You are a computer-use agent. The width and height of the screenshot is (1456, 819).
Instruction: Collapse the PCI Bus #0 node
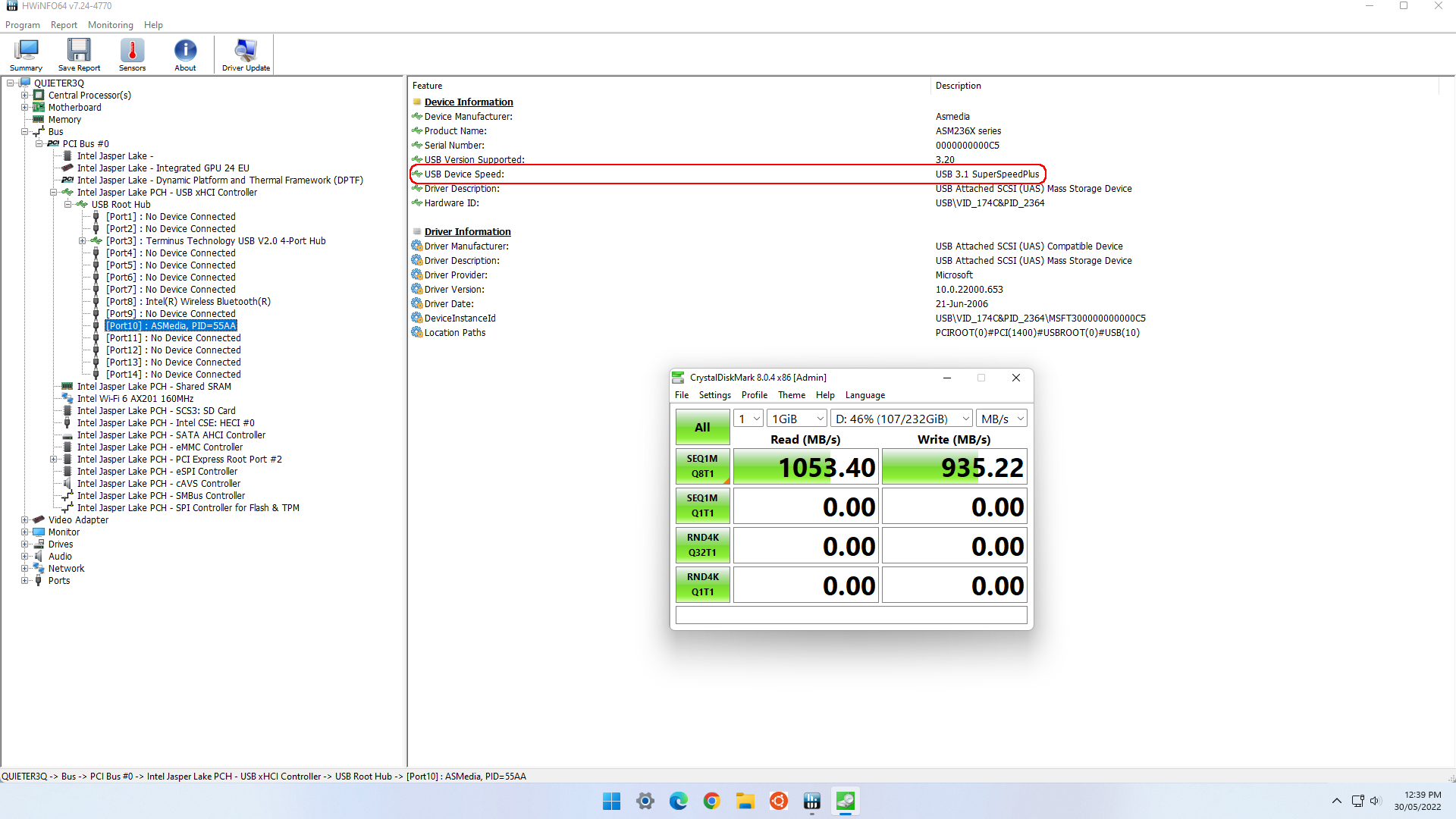(x=39, y=144)
